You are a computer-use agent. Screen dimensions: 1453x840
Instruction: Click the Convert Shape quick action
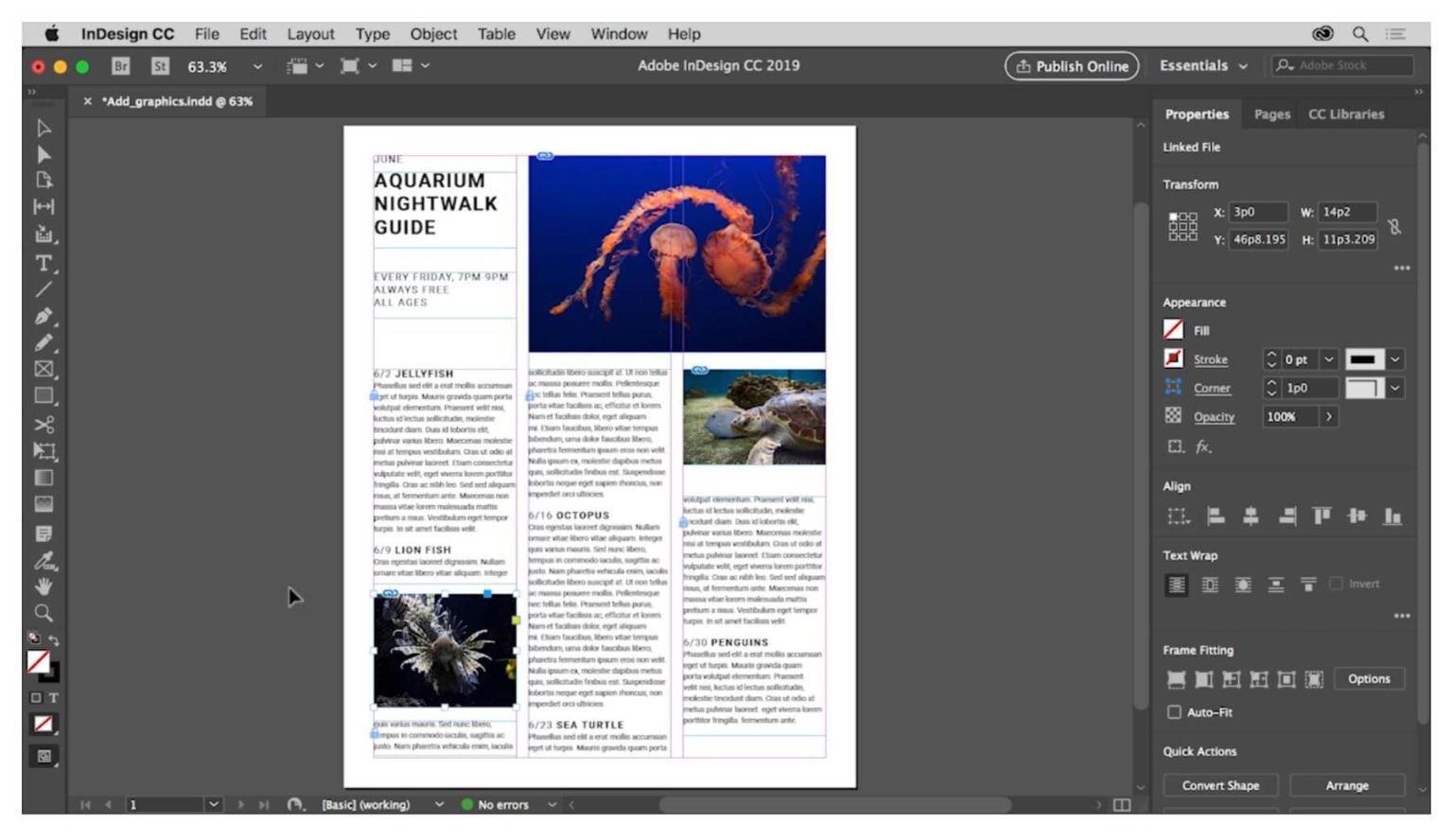[x=1219, y=785]
